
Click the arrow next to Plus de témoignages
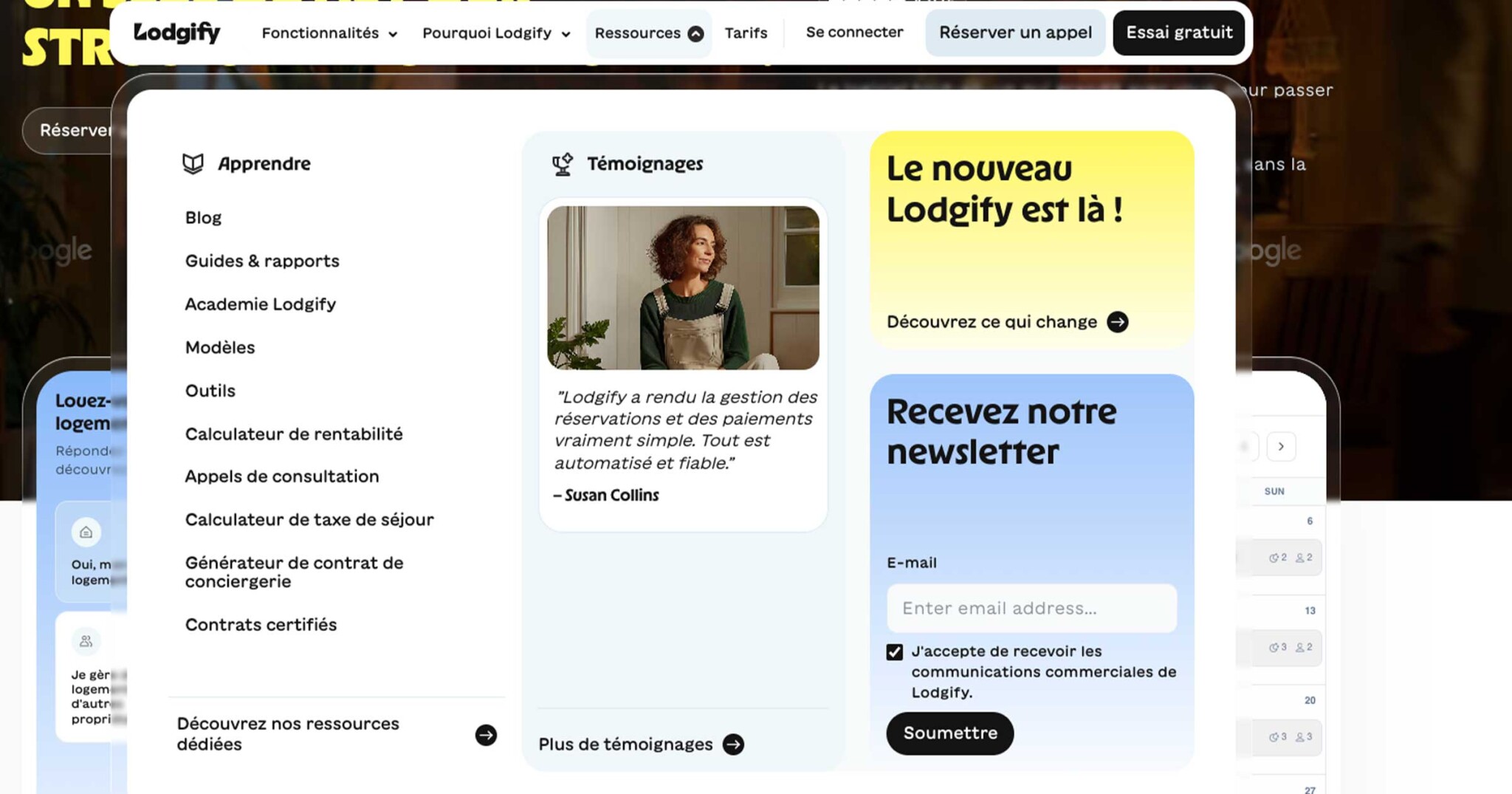[733, 744]
